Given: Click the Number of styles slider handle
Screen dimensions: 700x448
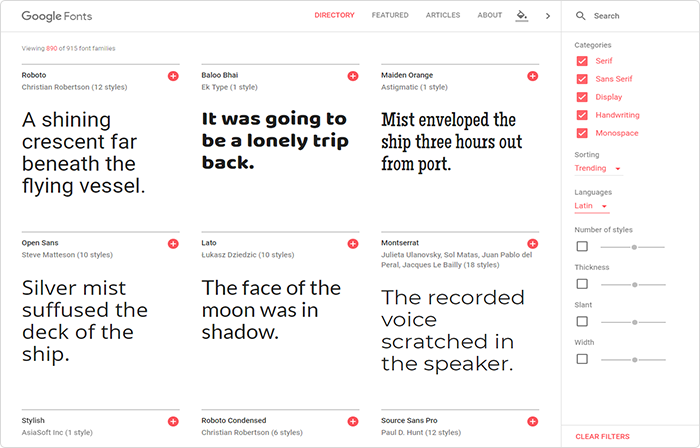Looking at the screenshot, I should pyautogui.click(x=634, y=247).
